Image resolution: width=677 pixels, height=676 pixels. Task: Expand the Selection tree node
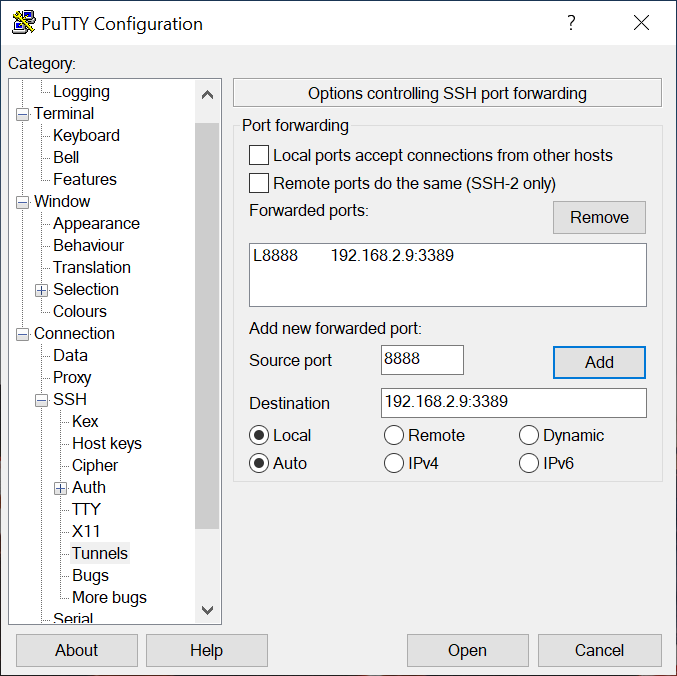[x=41, y=290]
